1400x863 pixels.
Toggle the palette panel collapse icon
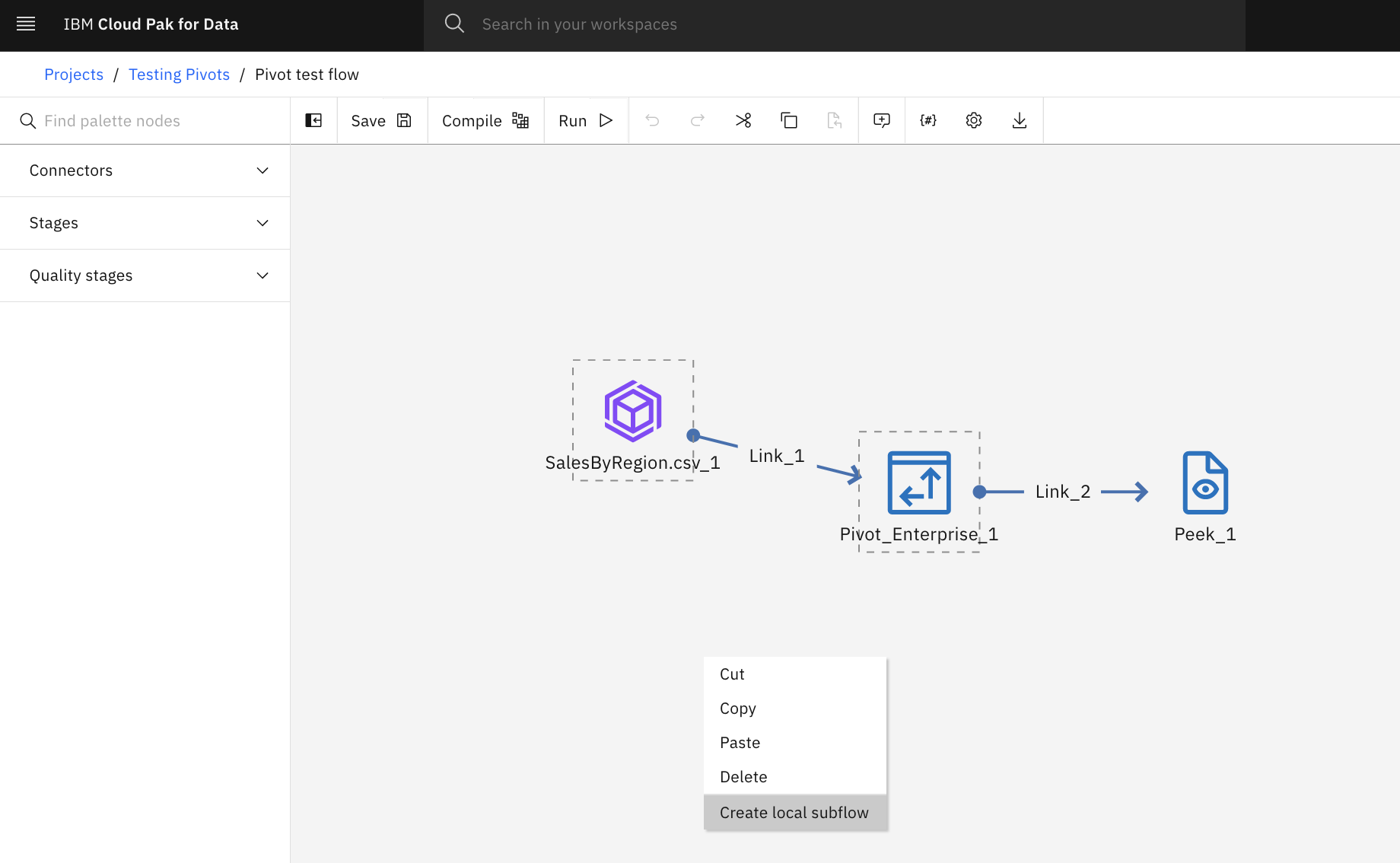coord(313,120)
